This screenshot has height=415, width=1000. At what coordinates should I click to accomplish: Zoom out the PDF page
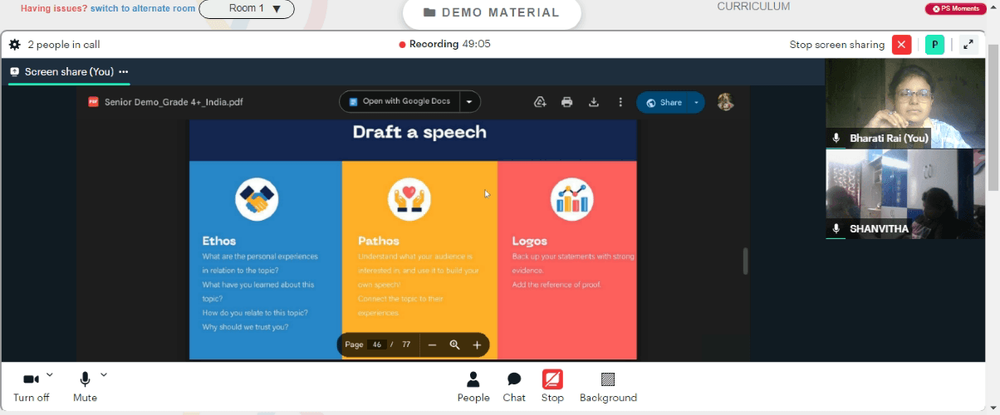click(x=432, y=345)
